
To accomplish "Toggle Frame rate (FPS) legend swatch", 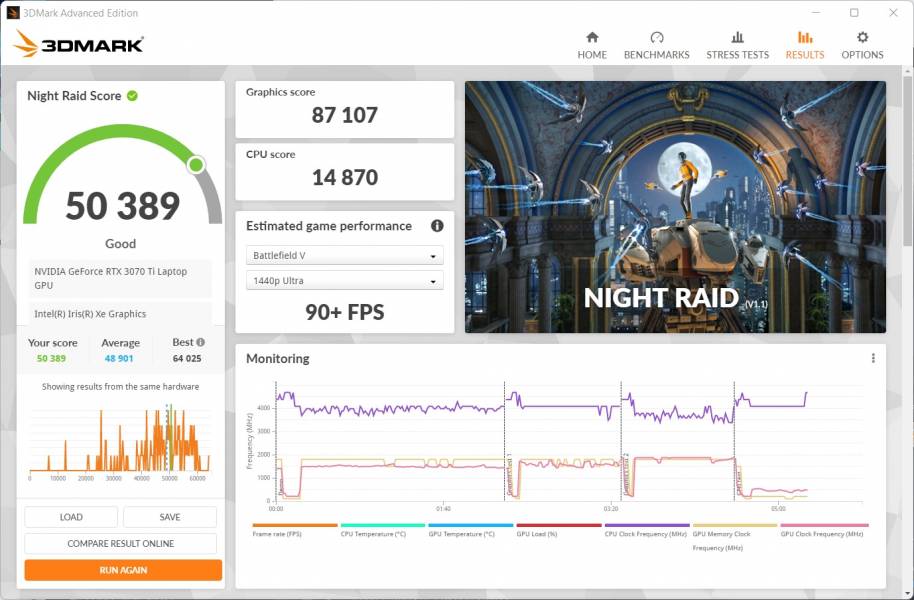I will [295, 525].
